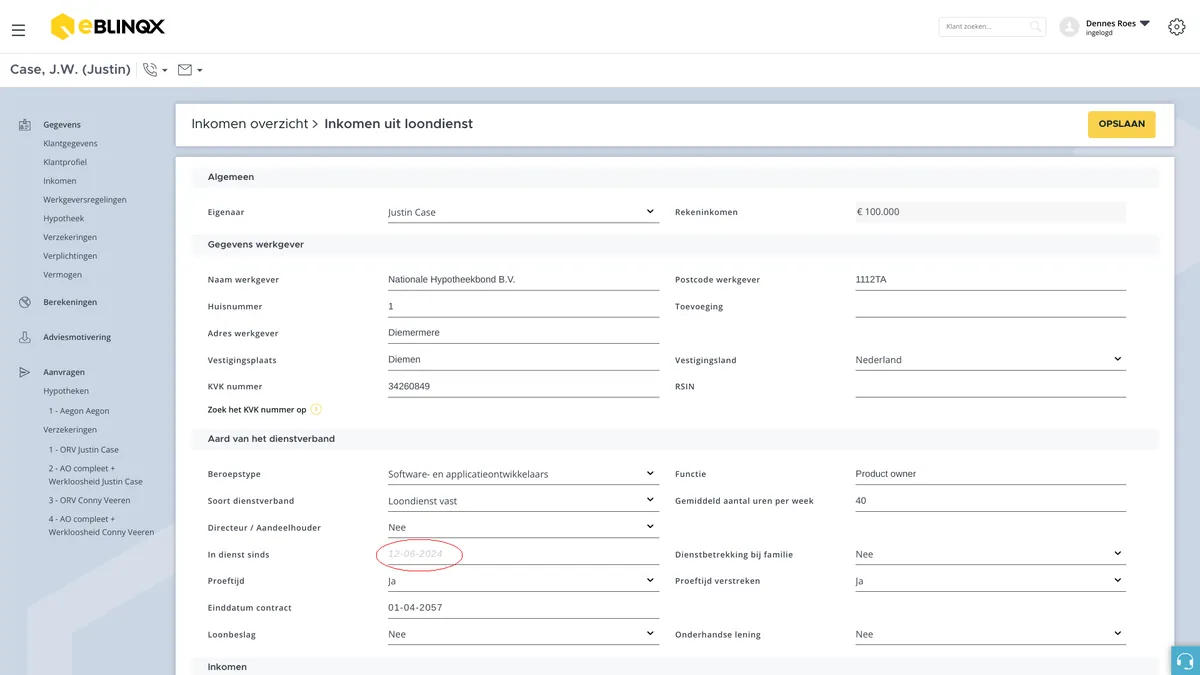1200x675 pixels.
Task: Open 1 - Aegon Aegon mortgage request
Action: coord(79,411)
